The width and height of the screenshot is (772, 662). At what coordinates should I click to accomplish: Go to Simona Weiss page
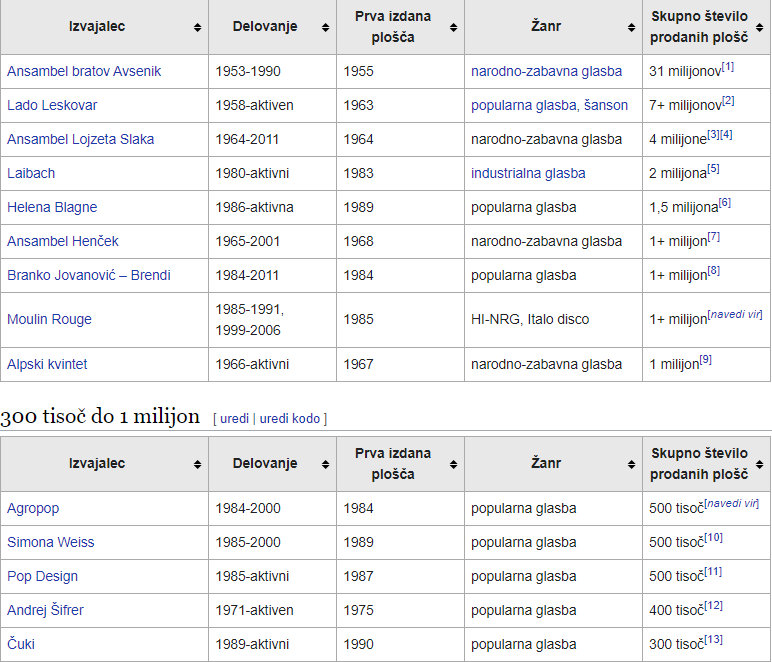[x=50, y=542]
